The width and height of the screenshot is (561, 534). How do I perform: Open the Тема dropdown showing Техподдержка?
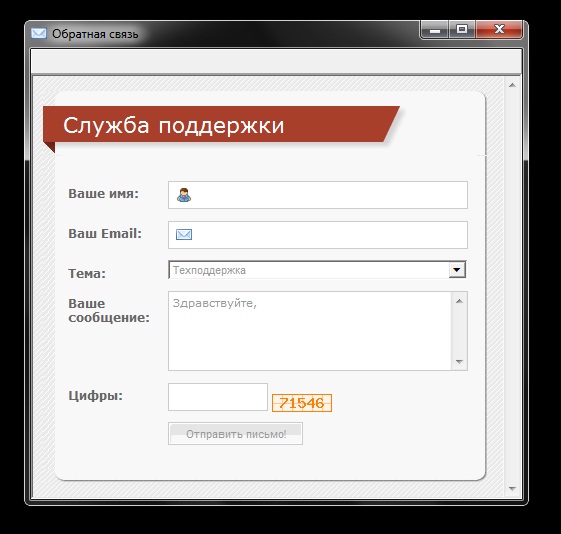click(x=317, y=270)
